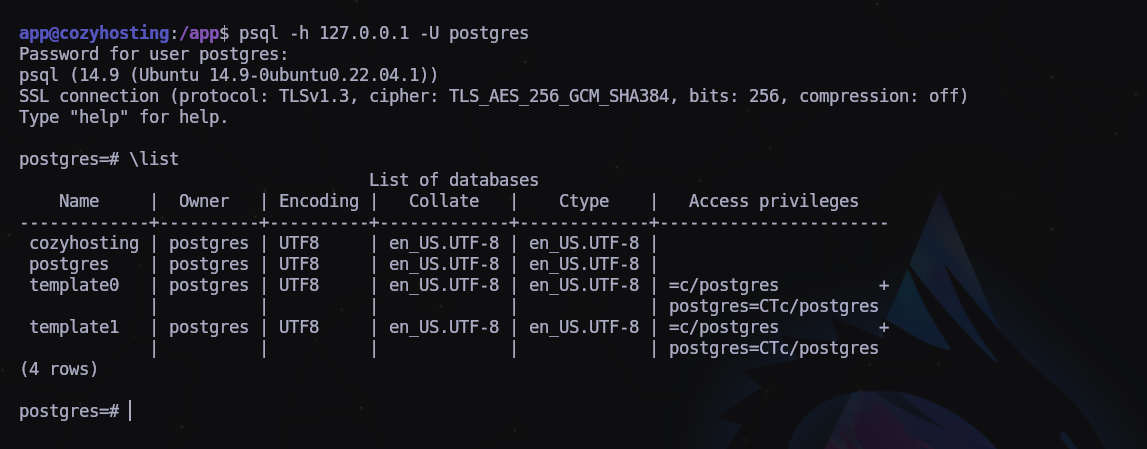Viewport: 1147px width, 449px height.
Task: Click the Type "help" for help line
Action: pos(123,117)
